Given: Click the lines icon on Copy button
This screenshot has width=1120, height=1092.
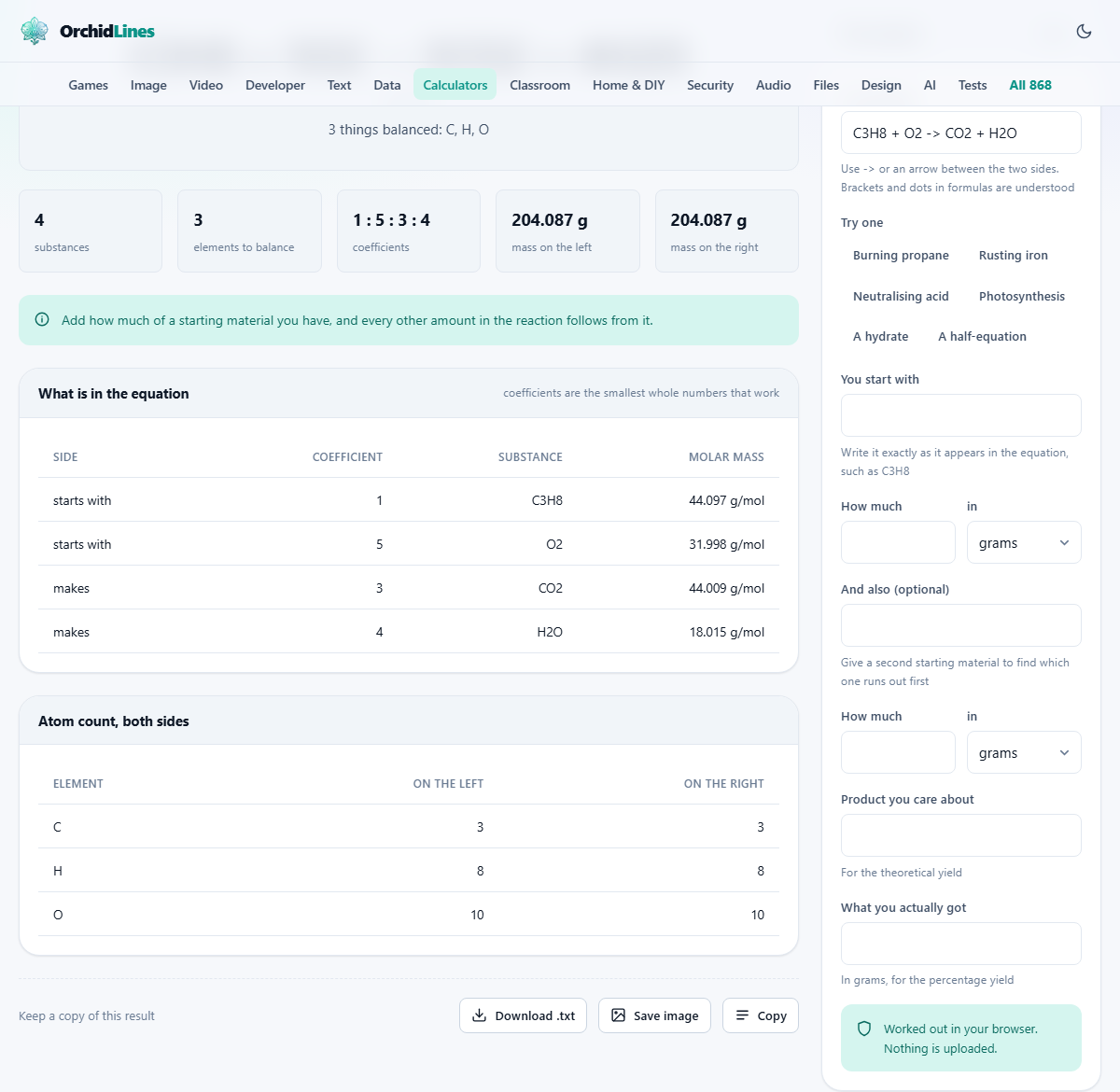Looking at the screenshot, I should (742, 1015).
